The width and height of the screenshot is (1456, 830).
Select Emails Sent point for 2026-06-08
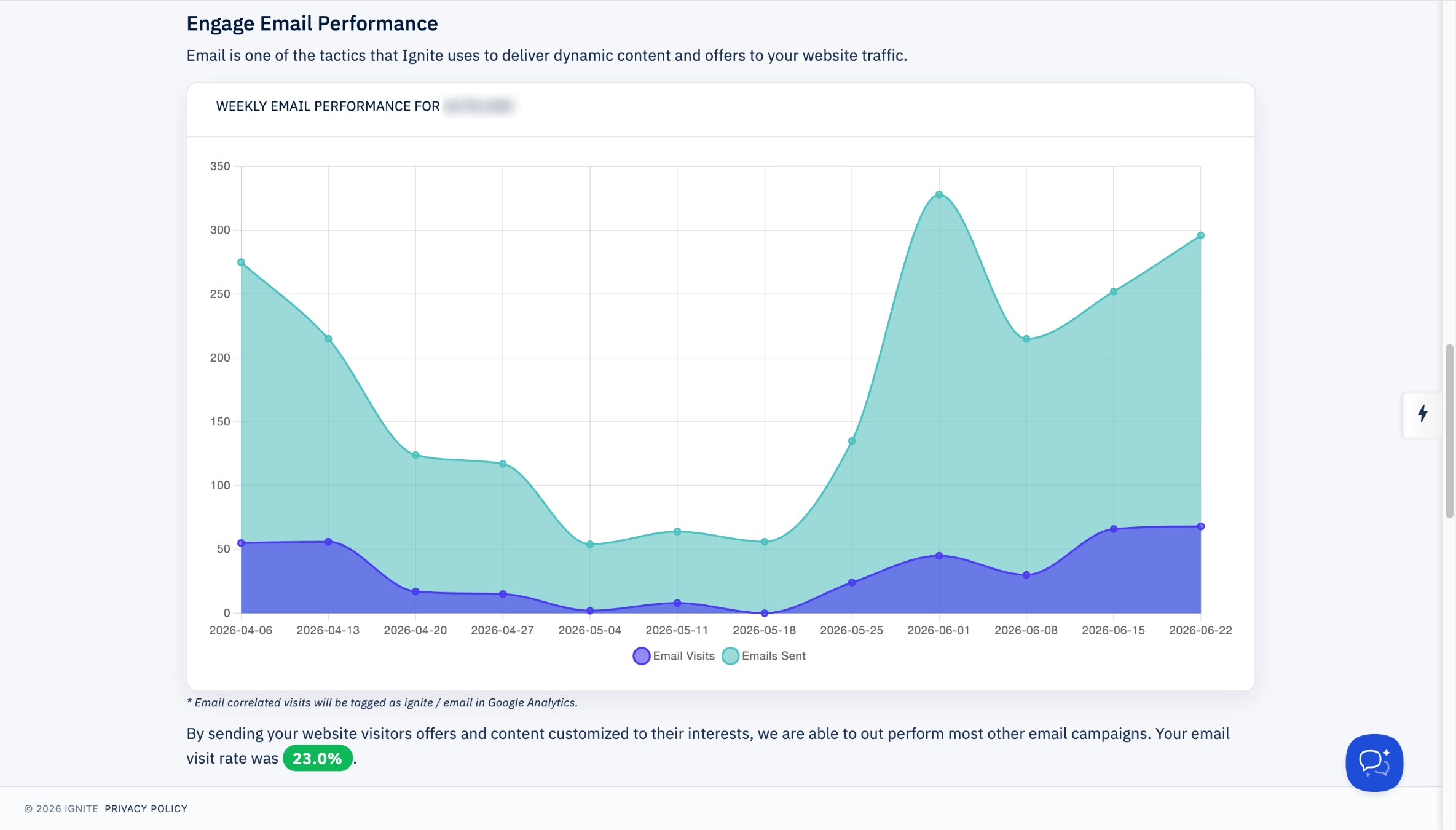pos(1026,339)
